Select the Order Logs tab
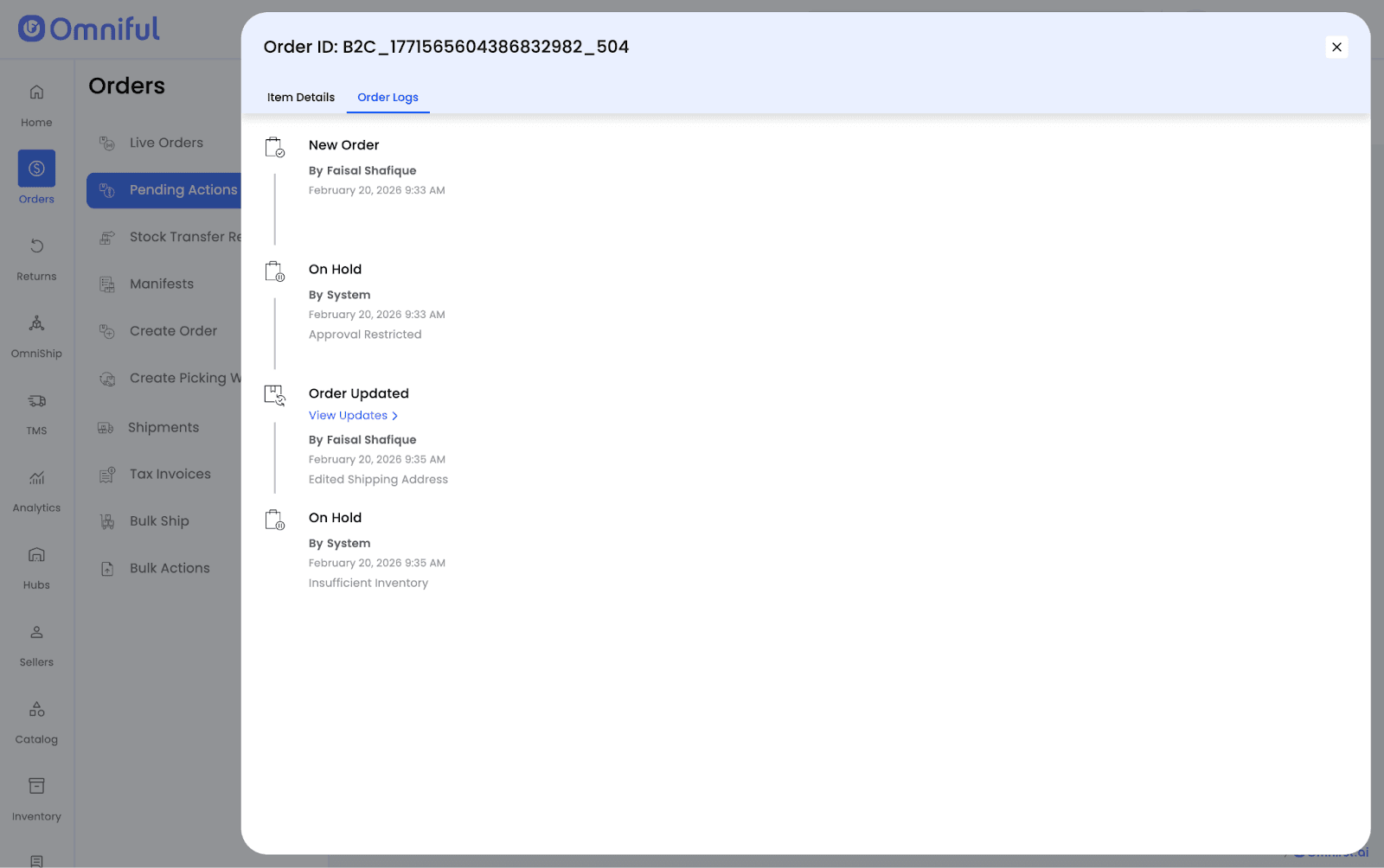 [388, 98]
